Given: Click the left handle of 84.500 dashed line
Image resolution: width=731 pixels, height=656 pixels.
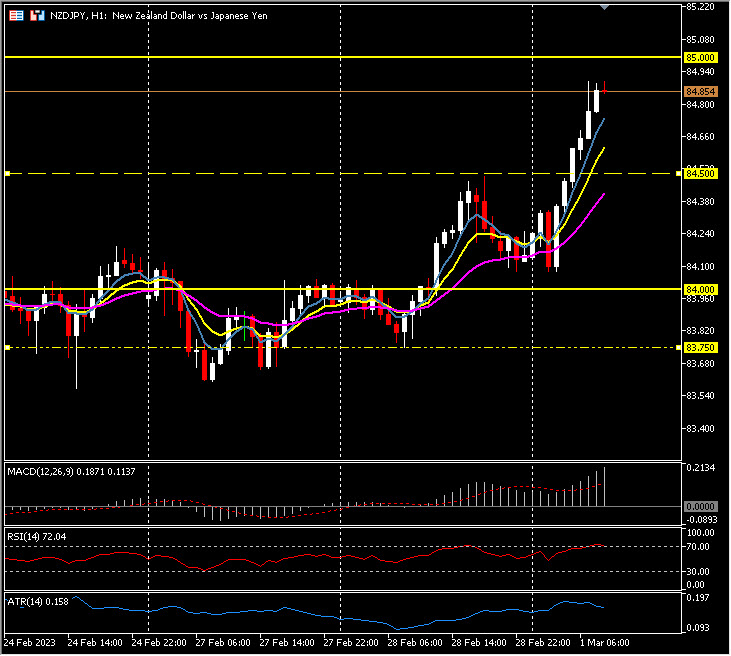Looking at the screenshot, I should point(7,174).
